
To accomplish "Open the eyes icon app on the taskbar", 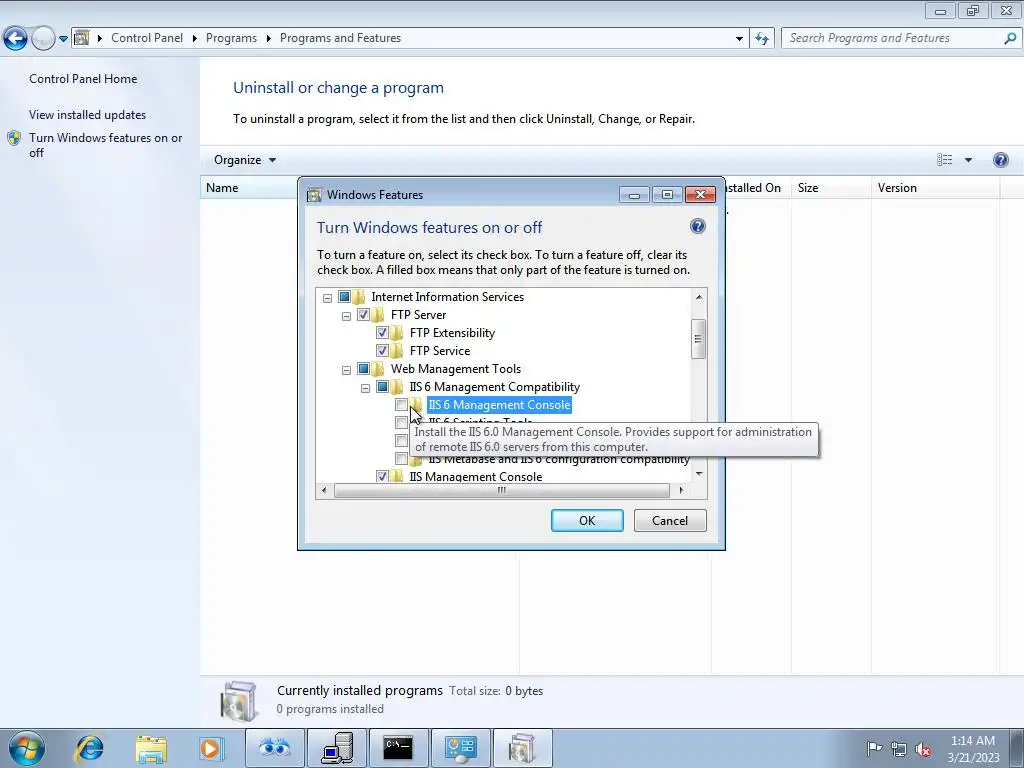I will pyautogui.click(x=274, y=748).
